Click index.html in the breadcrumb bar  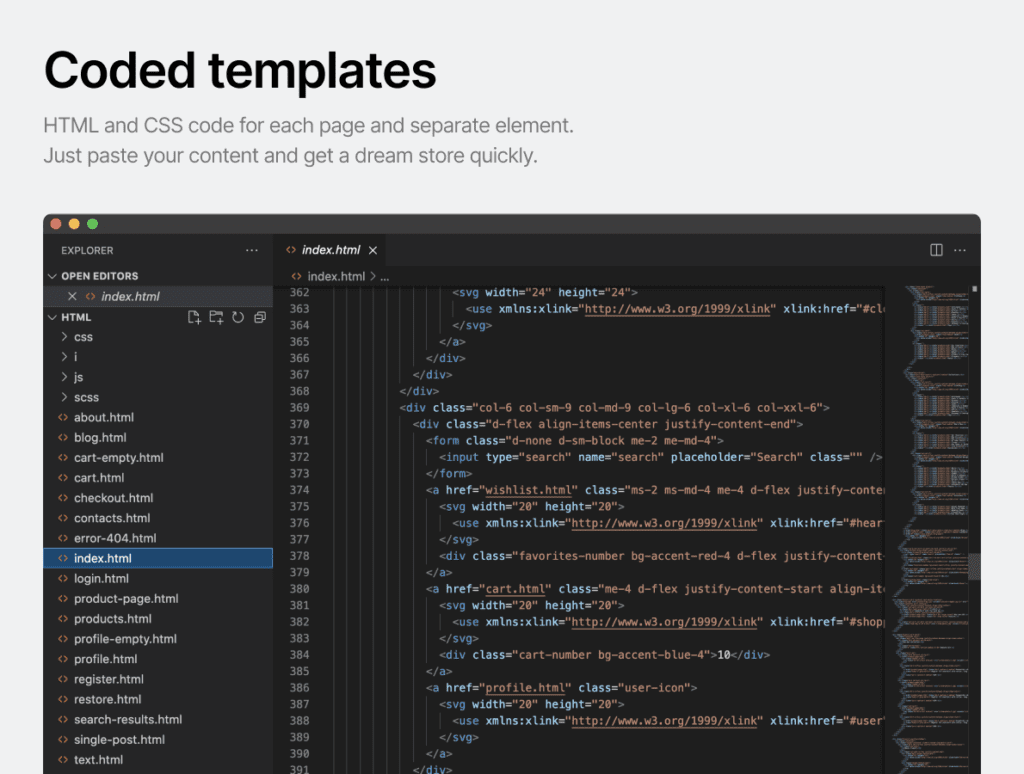pos(335,276)
